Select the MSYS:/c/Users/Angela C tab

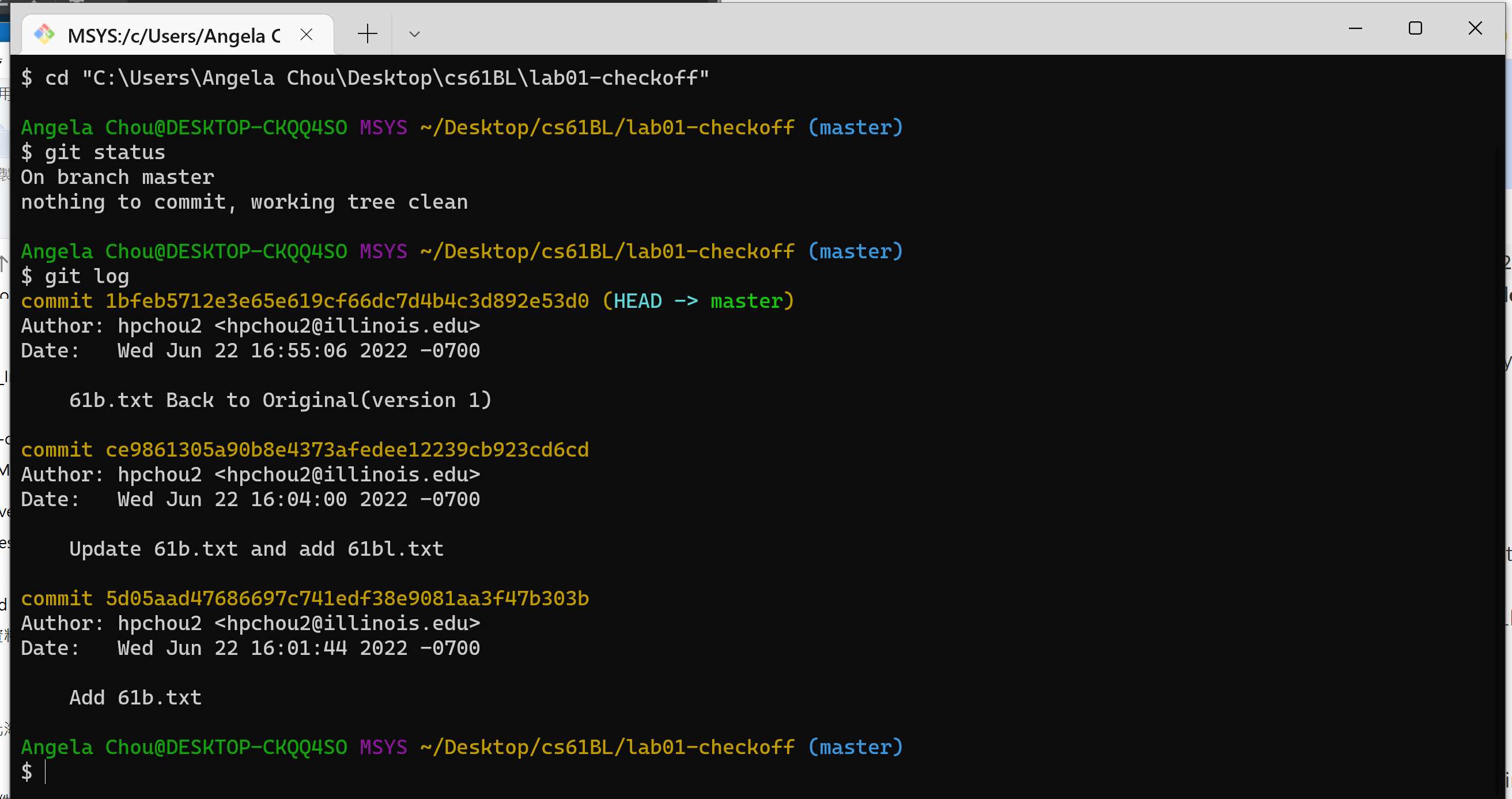[174, 35]
